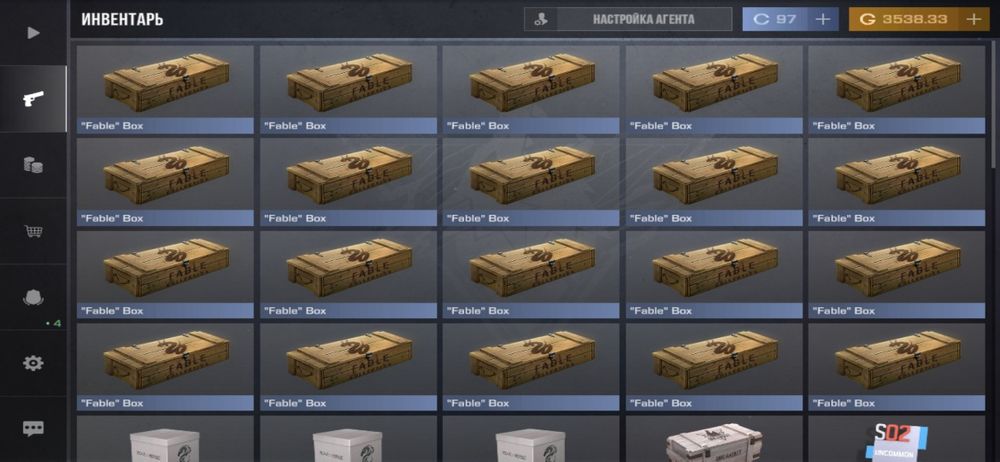Add silver coins with plus button
The width and height of the screenshot is (1000, 462).
point(823,19)
